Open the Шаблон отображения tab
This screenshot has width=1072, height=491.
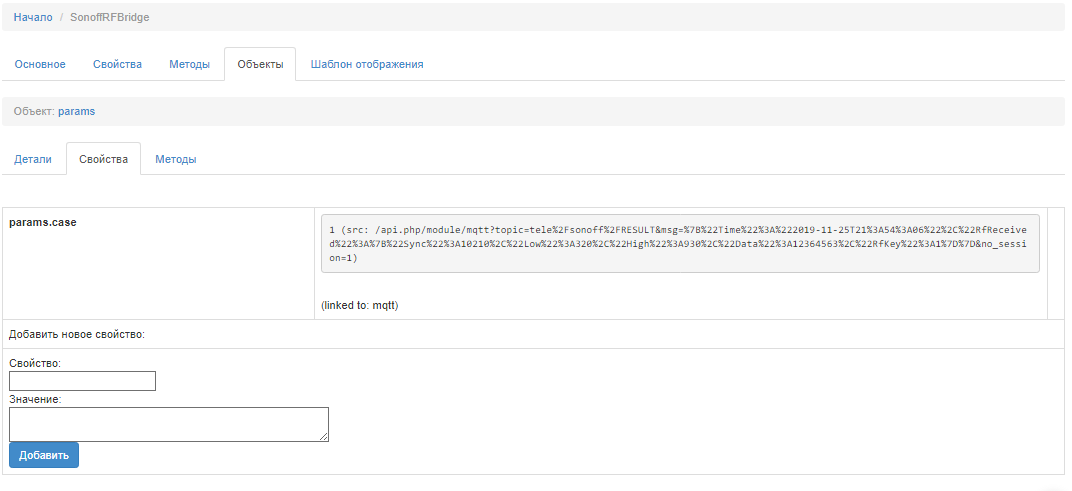(x=367, y=64)
